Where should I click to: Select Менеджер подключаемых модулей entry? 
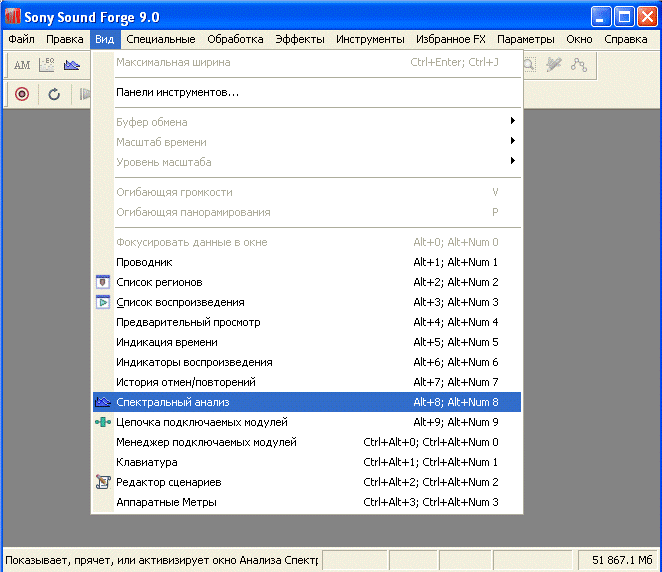(307, 442)
